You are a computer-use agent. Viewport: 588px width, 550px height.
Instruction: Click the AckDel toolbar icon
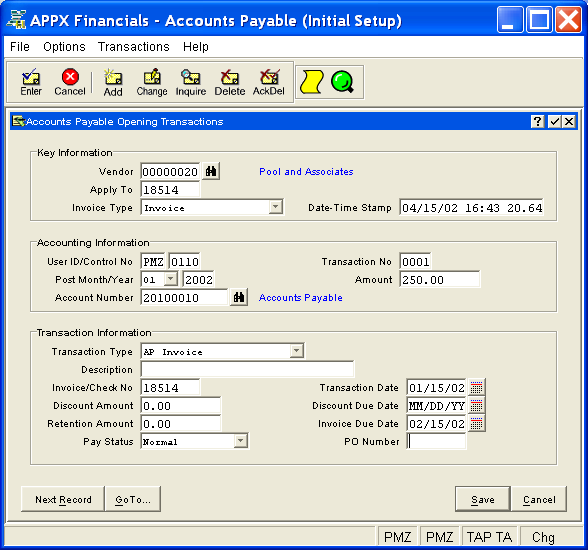tap(268, 82)
